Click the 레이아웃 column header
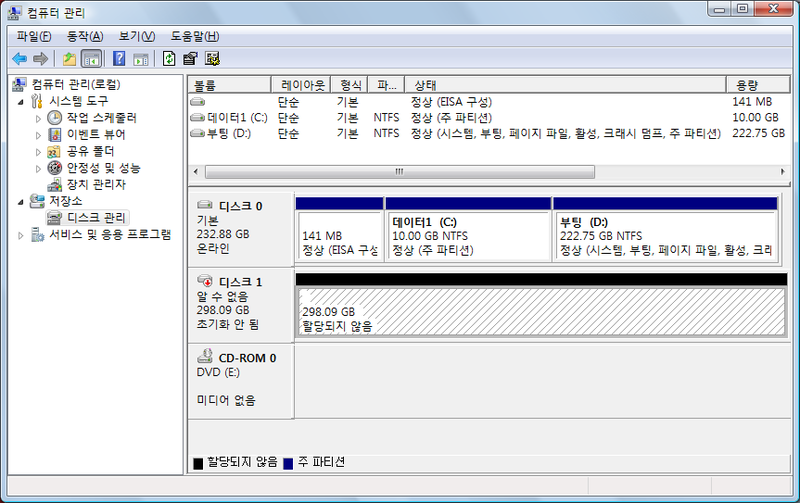This screenshot has width=800, height=503. (303, 85)
